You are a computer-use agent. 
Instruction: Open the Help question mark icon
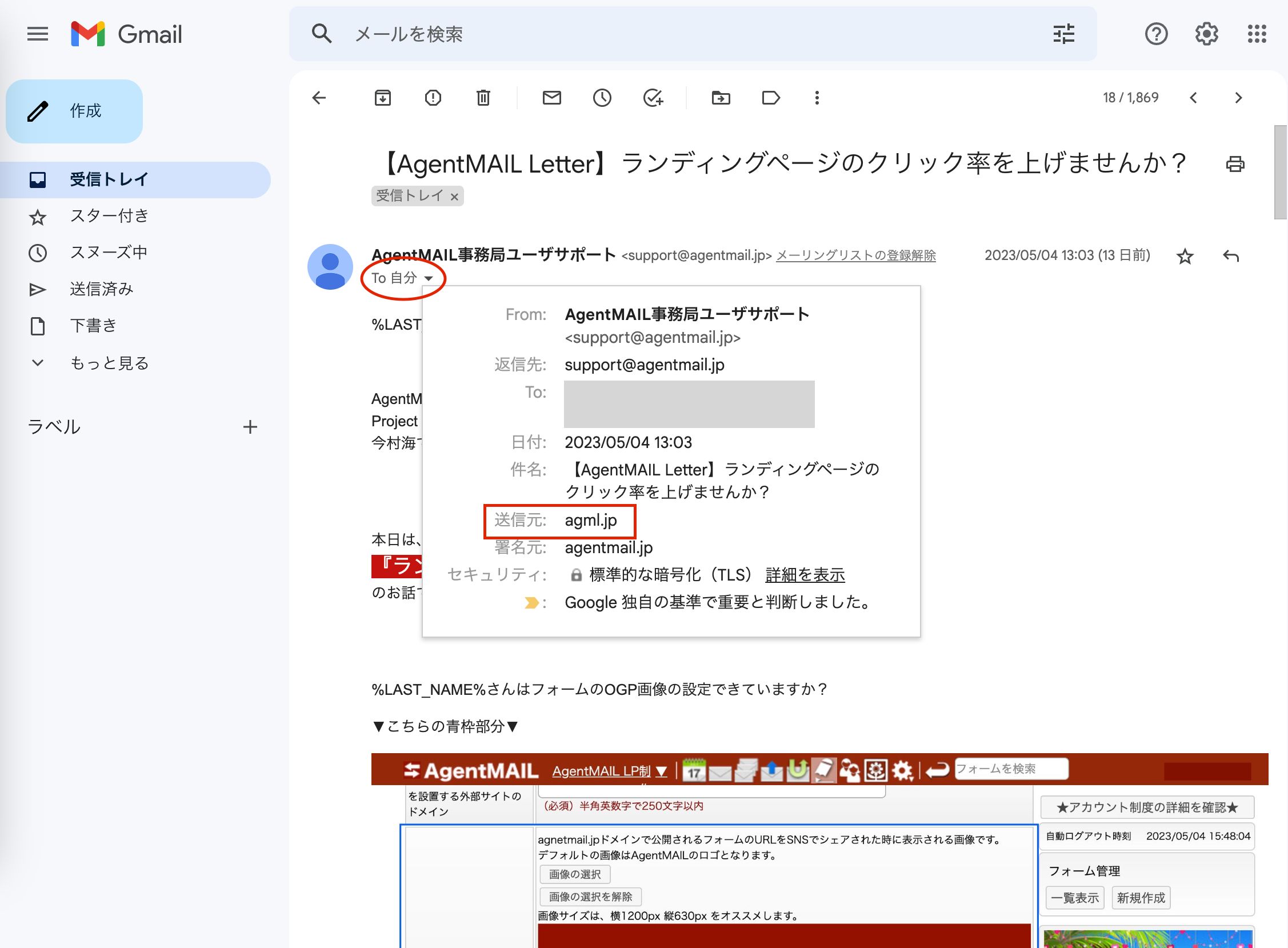point(1156,34)
